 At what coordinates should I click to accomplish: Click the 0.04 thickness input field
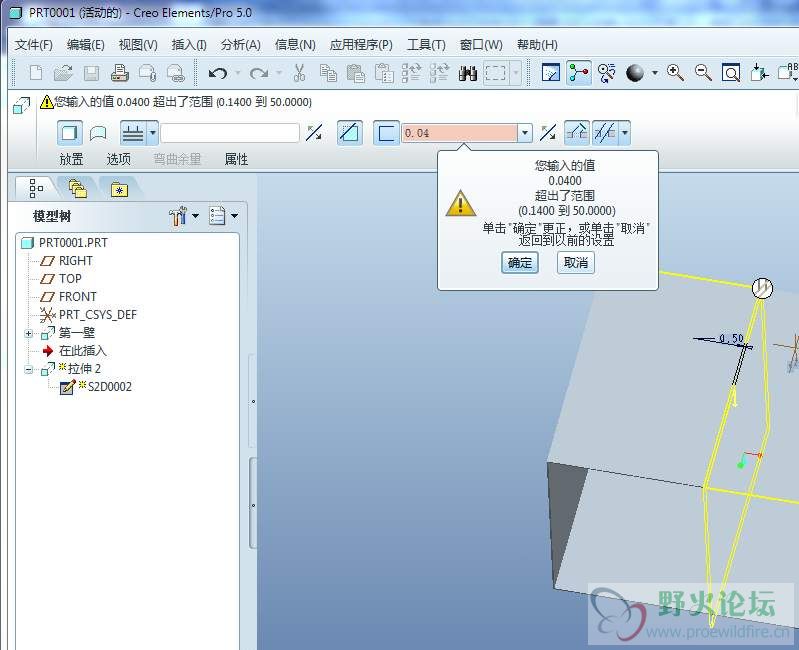coord(460,133)
